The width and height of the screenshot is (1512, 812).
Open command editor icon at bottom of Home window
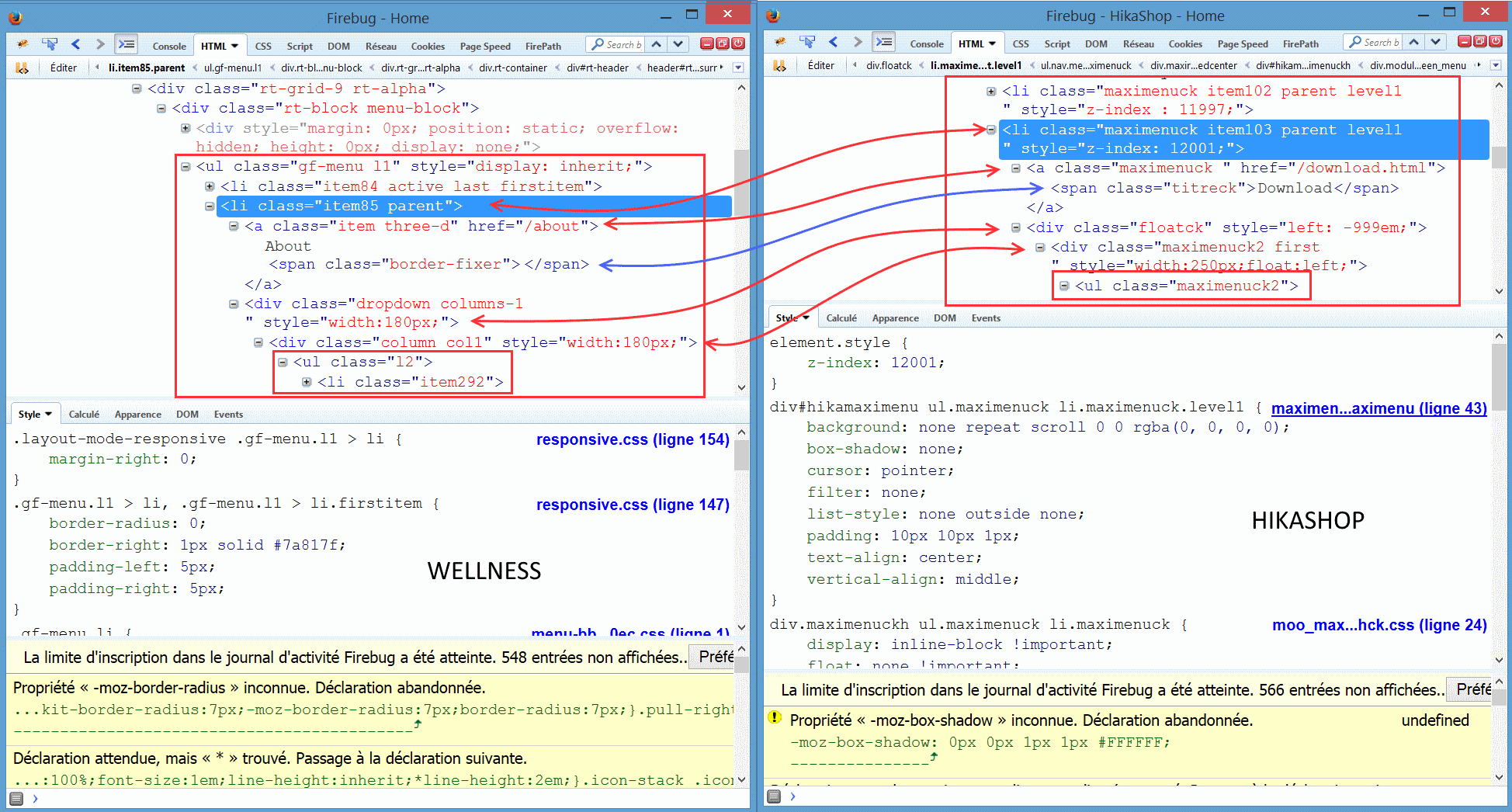(x=16, y=798)
